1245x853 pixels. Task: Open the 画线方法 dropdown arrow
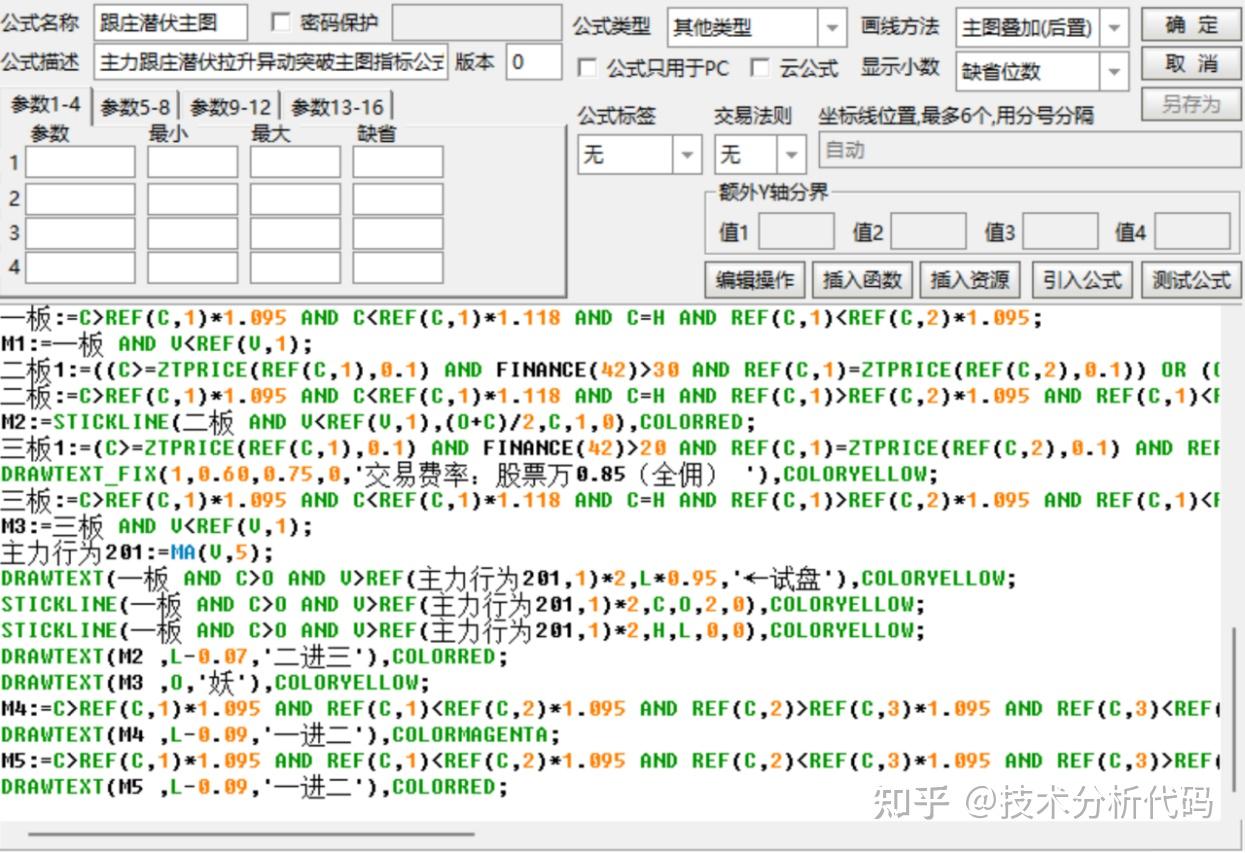tap(1115, 28)
